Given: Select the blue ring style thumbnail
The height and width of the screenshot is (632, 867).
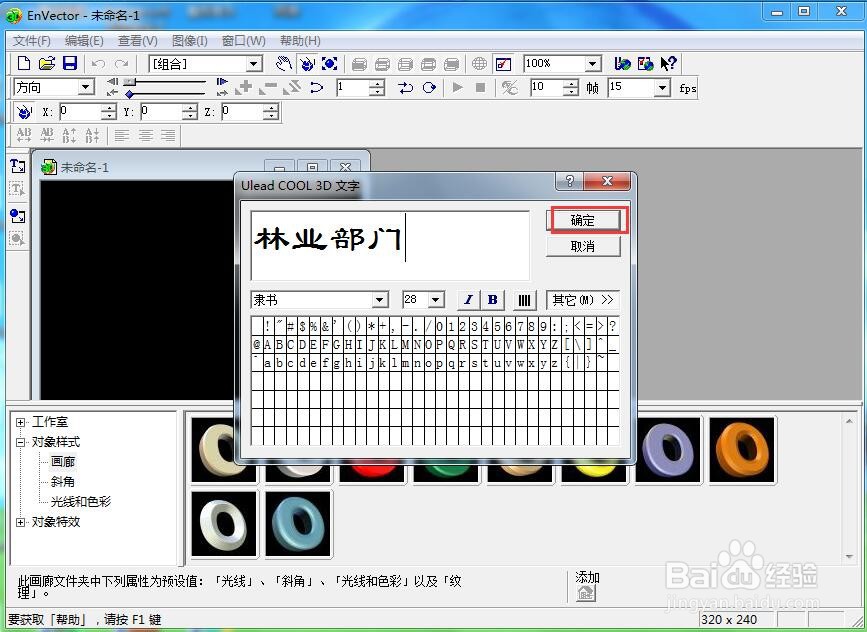Looking at the screenshot, I should tap(299, 524).
